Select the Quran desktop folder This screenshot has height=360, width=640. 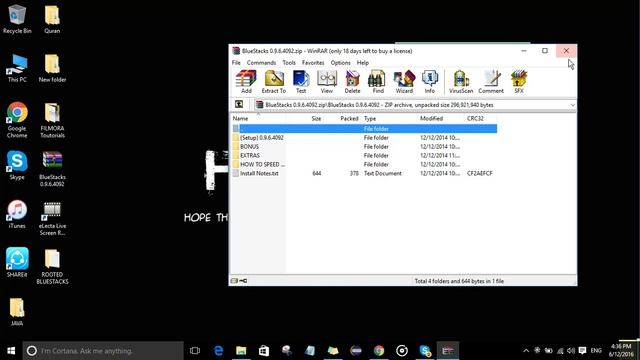(52, 19)
